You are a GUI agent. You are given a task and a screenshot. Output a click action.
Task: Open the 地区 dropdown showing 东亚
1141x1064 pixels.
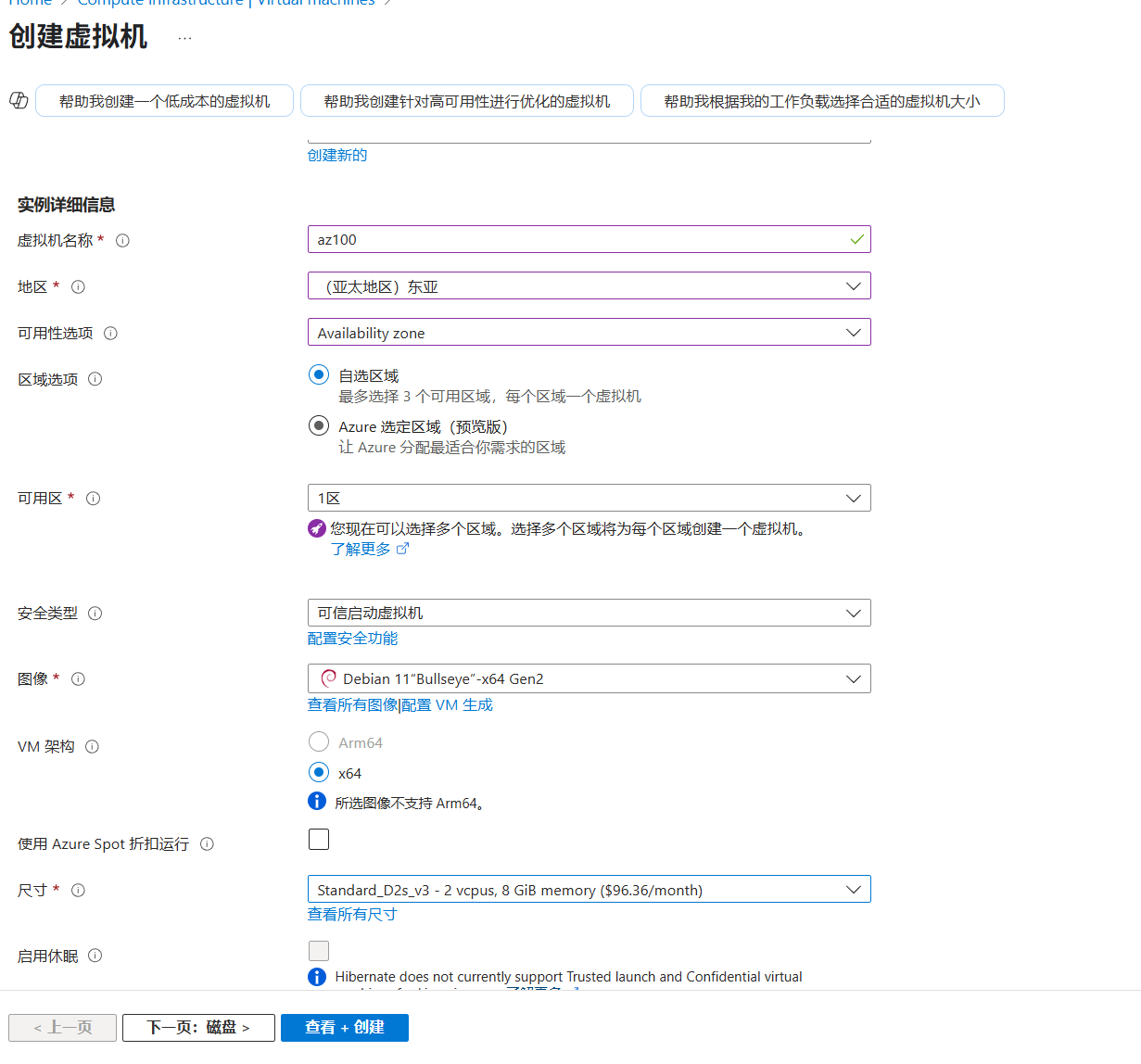[x=589, y=285]
